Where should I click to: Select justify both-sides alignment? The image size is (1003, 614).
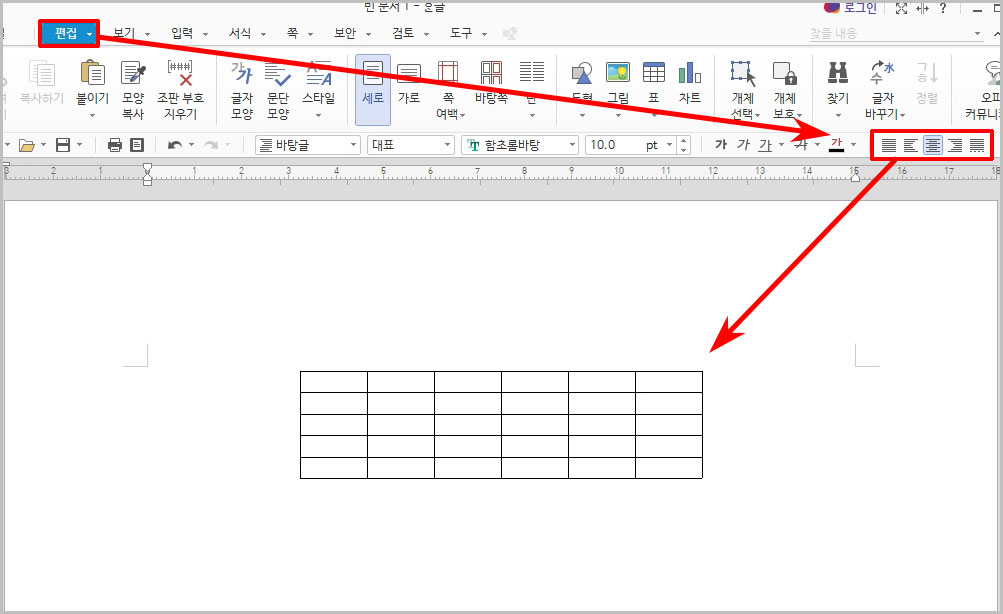tap(888, 145)
